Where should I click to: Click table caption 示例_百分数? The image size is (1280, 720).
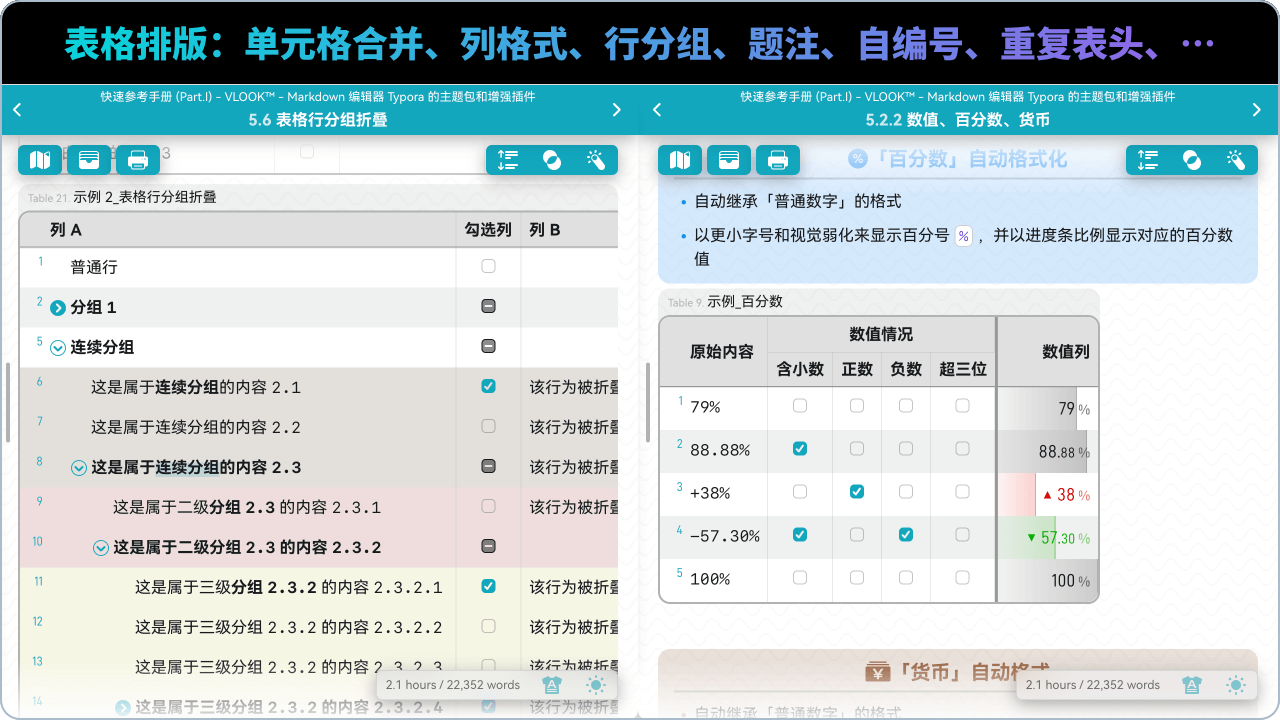coord(745,301)
